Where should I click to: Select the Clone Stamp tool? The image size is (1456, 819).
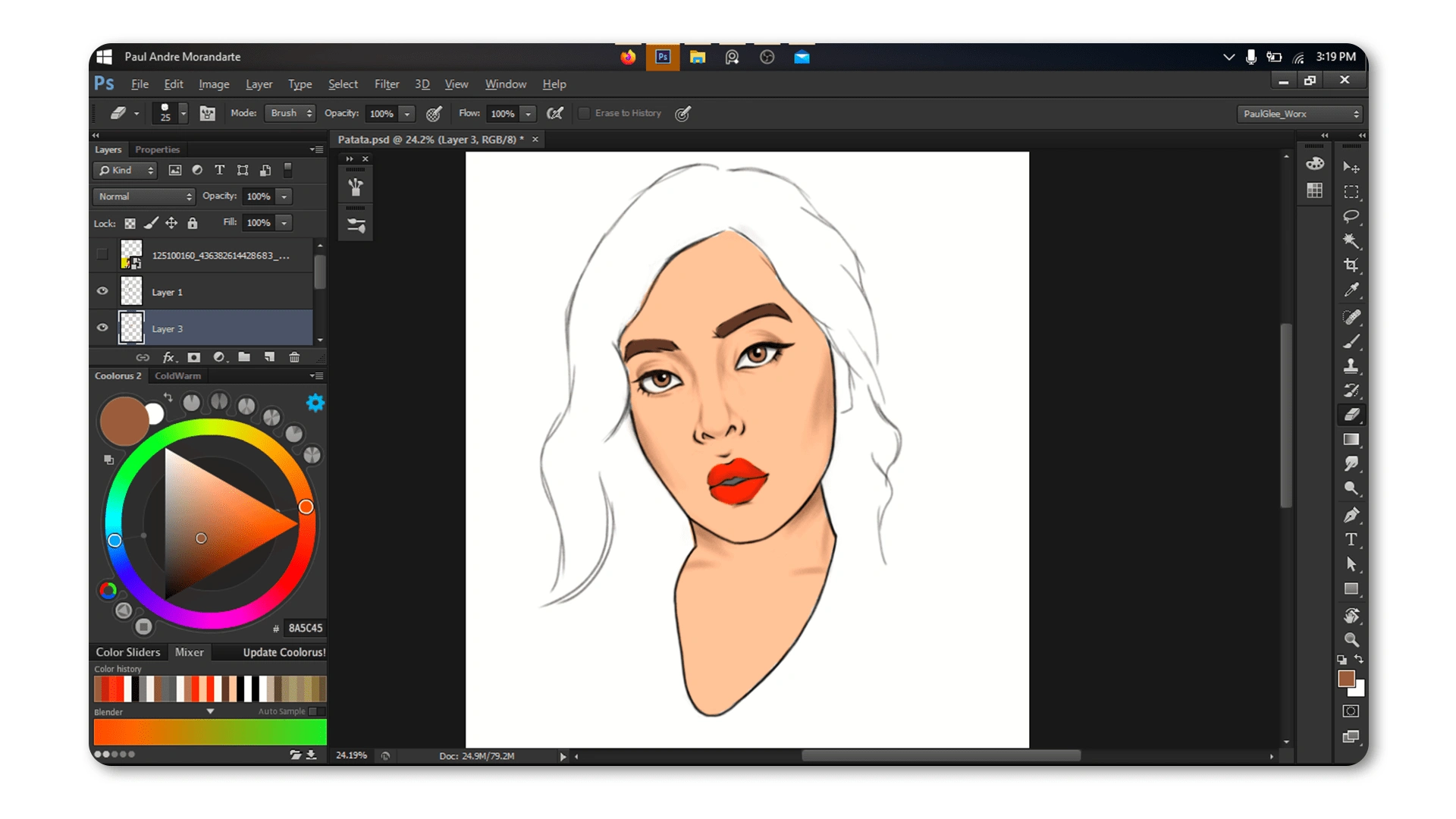[x=1351, y=366]
